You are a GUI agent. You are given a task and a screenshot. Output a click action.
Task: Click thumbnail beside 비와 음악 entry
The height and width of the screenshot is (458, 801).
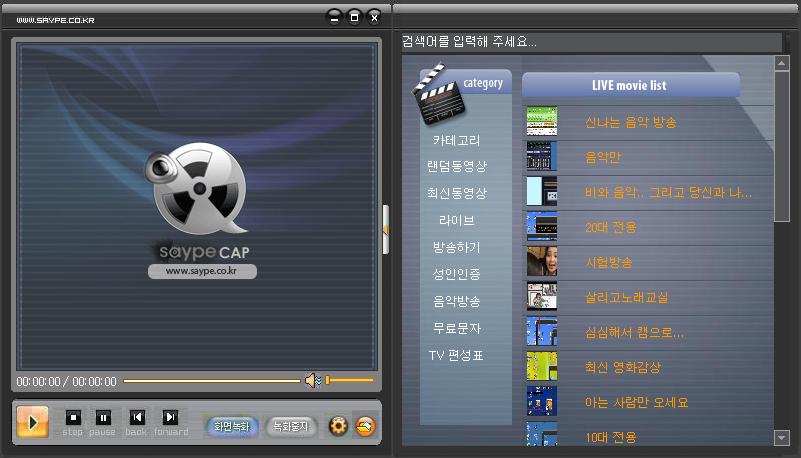[x=541, y=191]
